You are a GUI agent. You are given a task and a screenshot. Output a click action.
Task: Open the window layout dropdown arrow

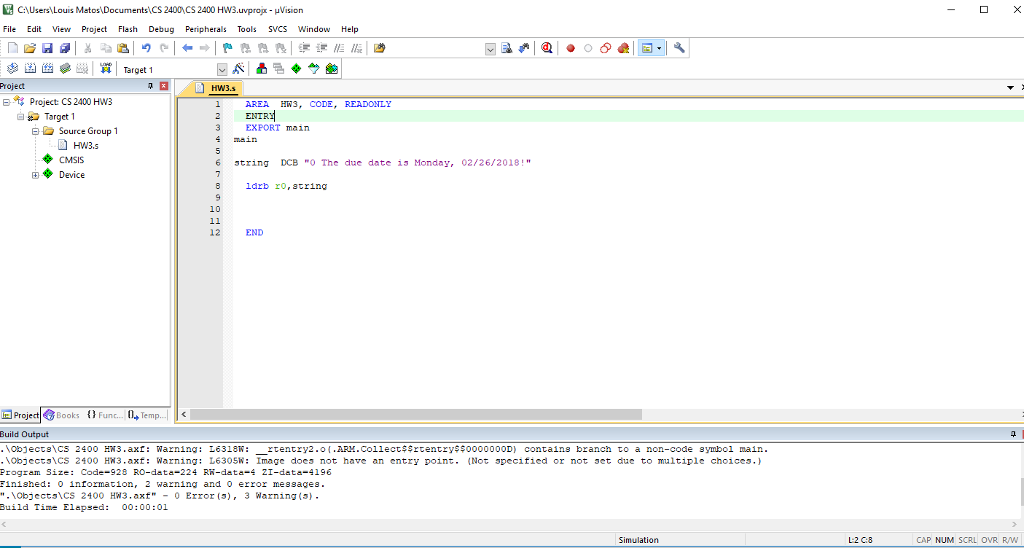(660, 48)
